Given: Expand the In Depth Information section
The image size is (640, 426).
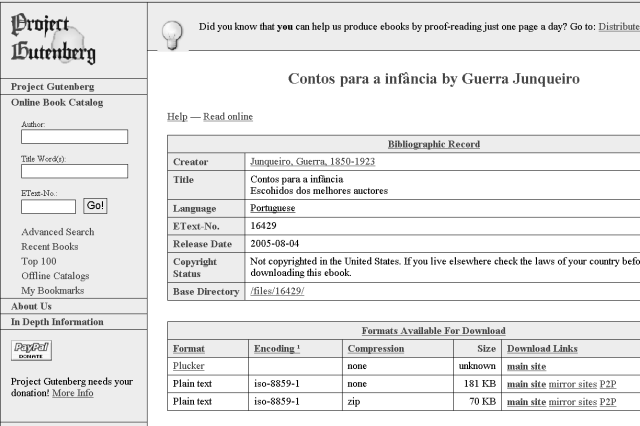Looking at the screenshot, I should pos(57,322).
